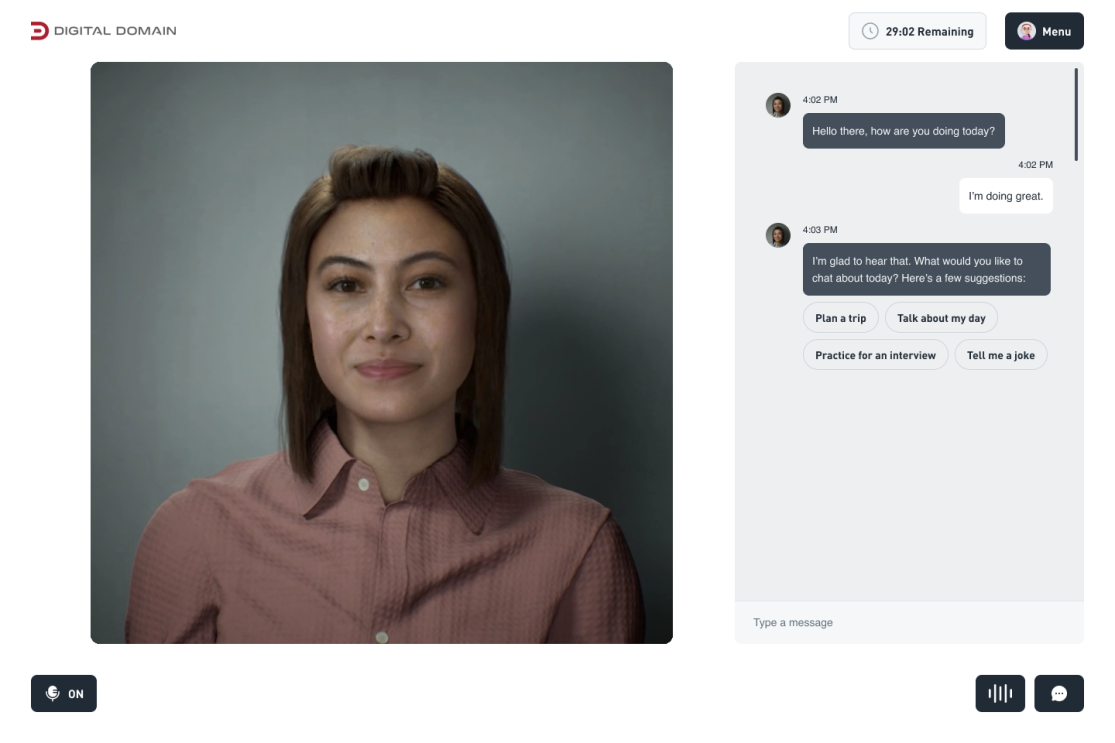Open the Menu button

point(1044,31)
